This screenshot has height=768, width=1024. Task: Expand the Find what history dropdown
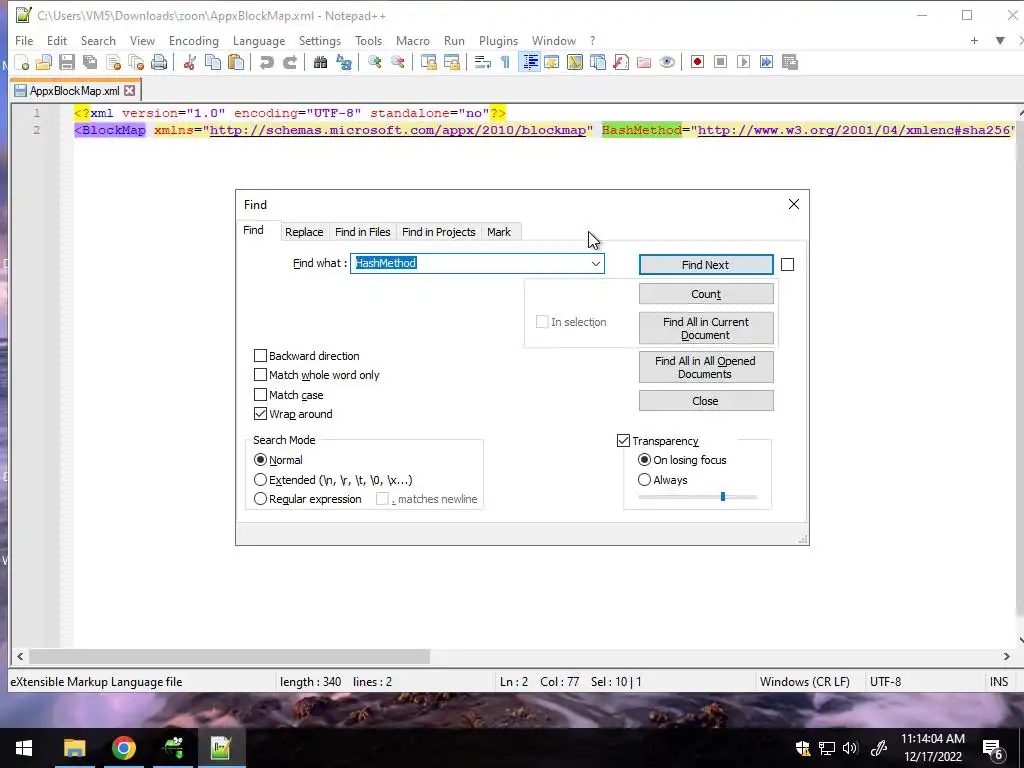point(596,263)
